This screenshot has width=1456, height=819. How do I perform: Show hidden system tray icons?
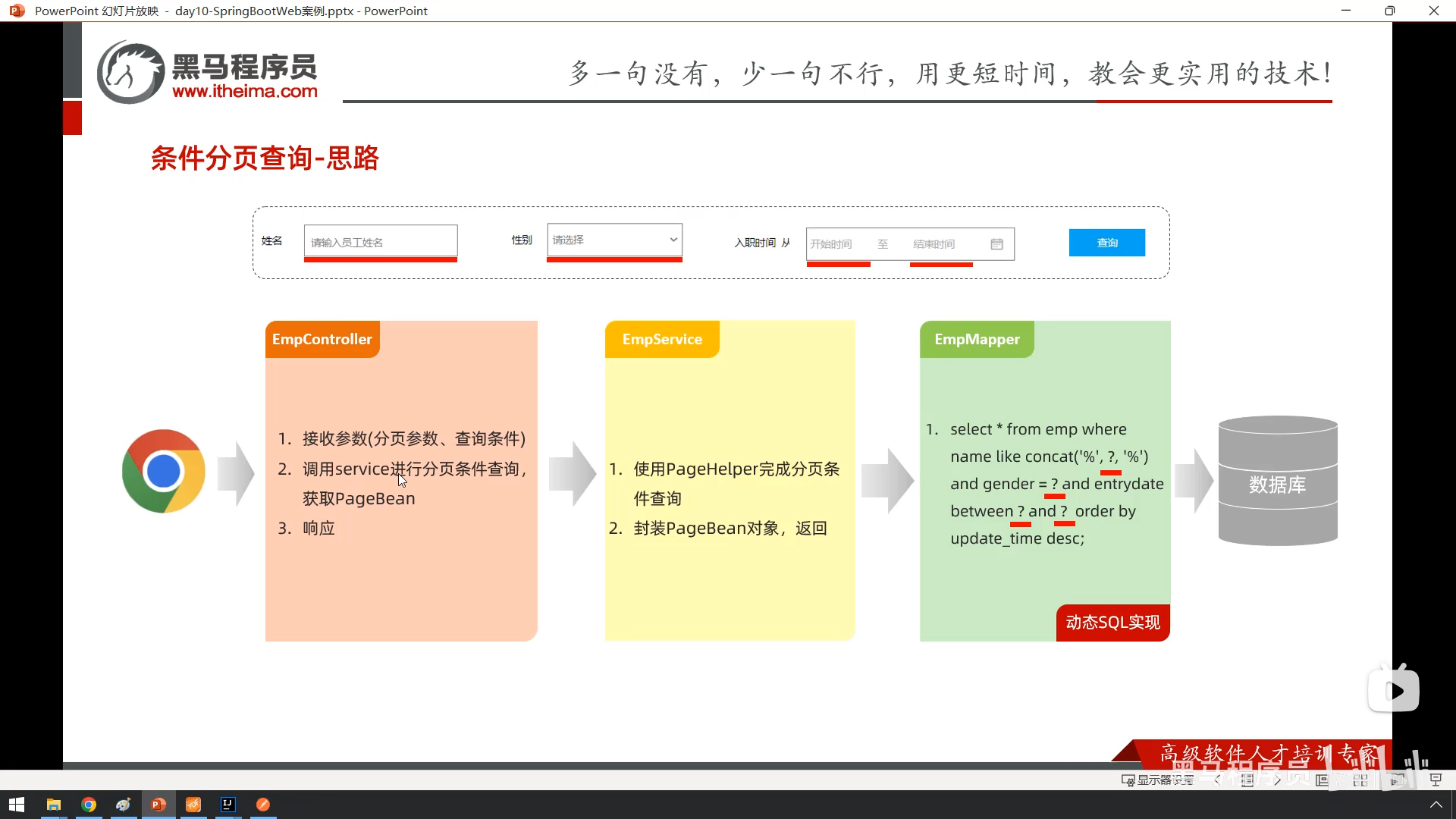[x=1436, y=805]
